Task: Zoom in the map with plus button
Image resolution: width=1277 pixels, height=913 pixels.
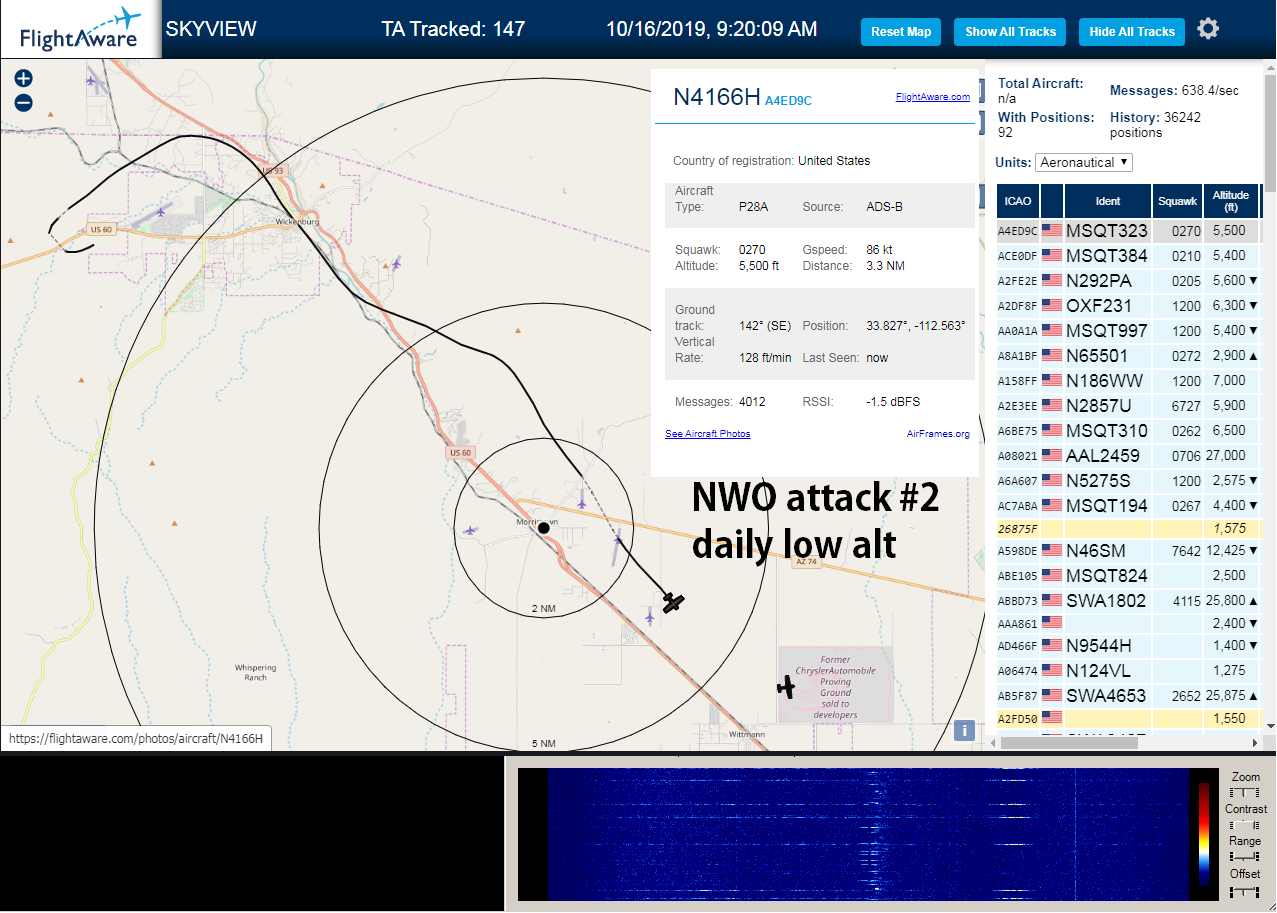Action: 24,78
